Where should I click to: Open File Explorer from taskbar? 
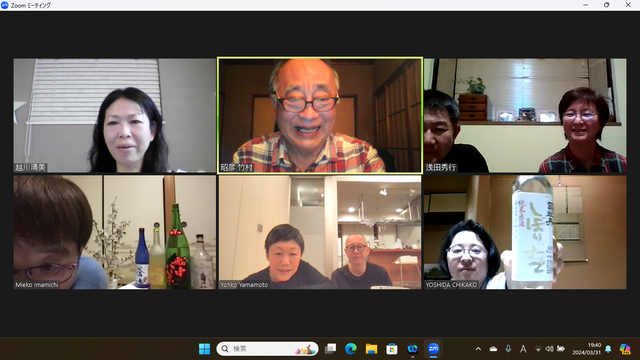click(371, 349)
